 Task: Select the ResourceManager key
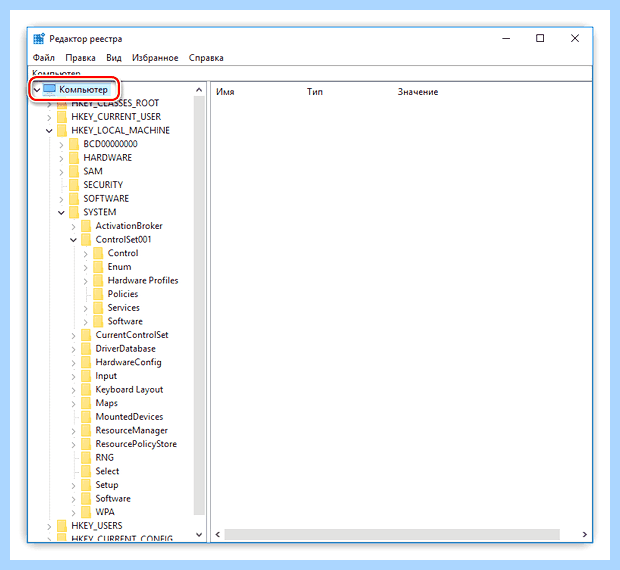pyautogui.click(x=132, y=430)
